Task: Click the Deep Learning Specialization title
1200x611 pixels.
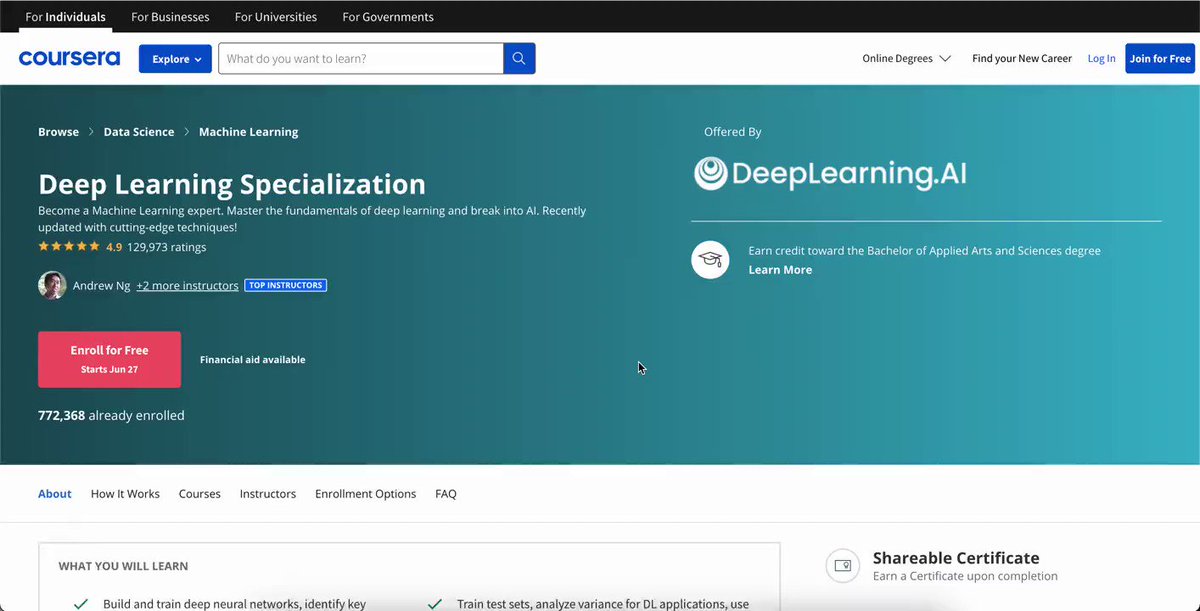Action: 232,184
